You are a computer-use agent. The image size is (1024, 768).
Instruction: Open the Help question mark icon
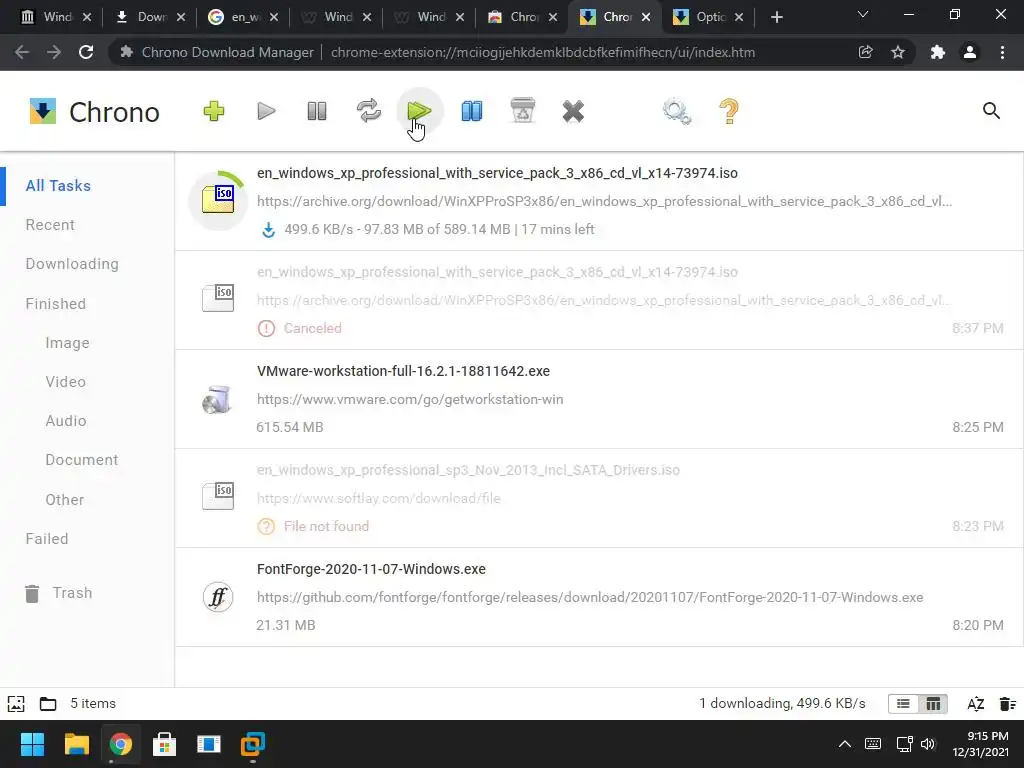(x=729, y=111)
